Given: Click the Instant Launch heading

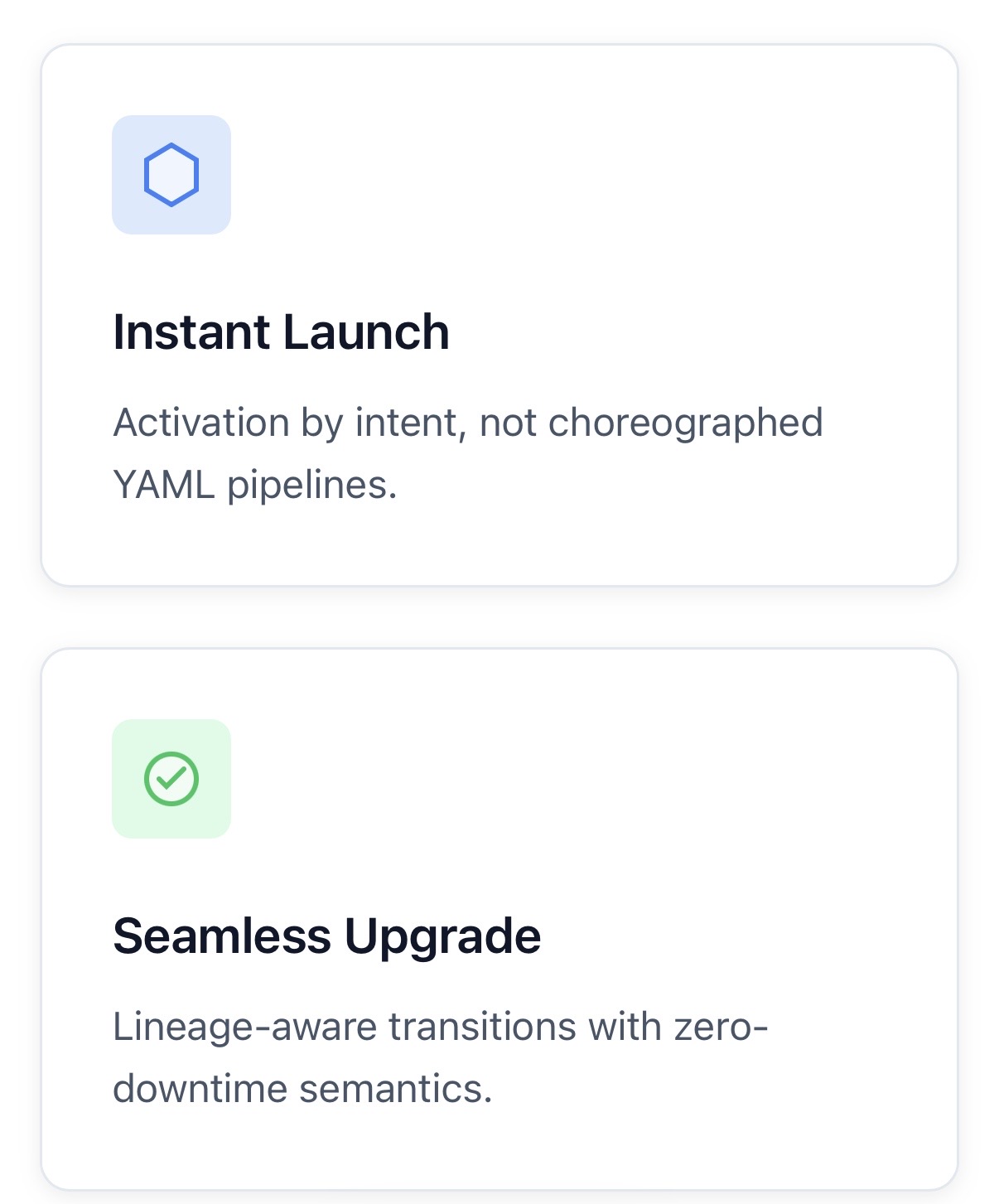Looking at the screenshot, I should click(x=282, y=331).
